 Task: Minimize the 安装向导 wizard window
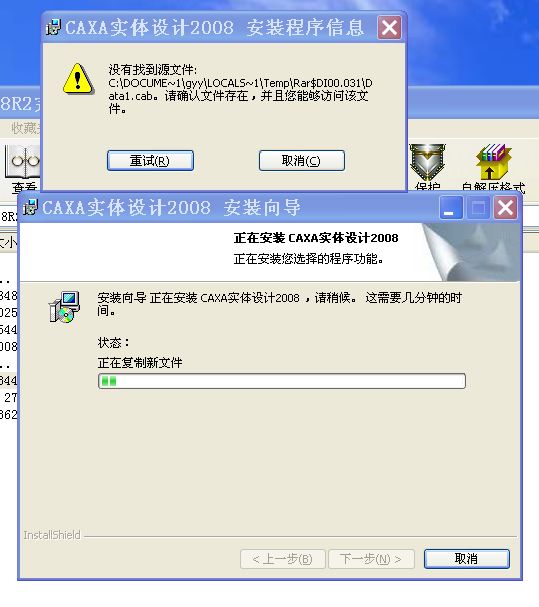451,208
